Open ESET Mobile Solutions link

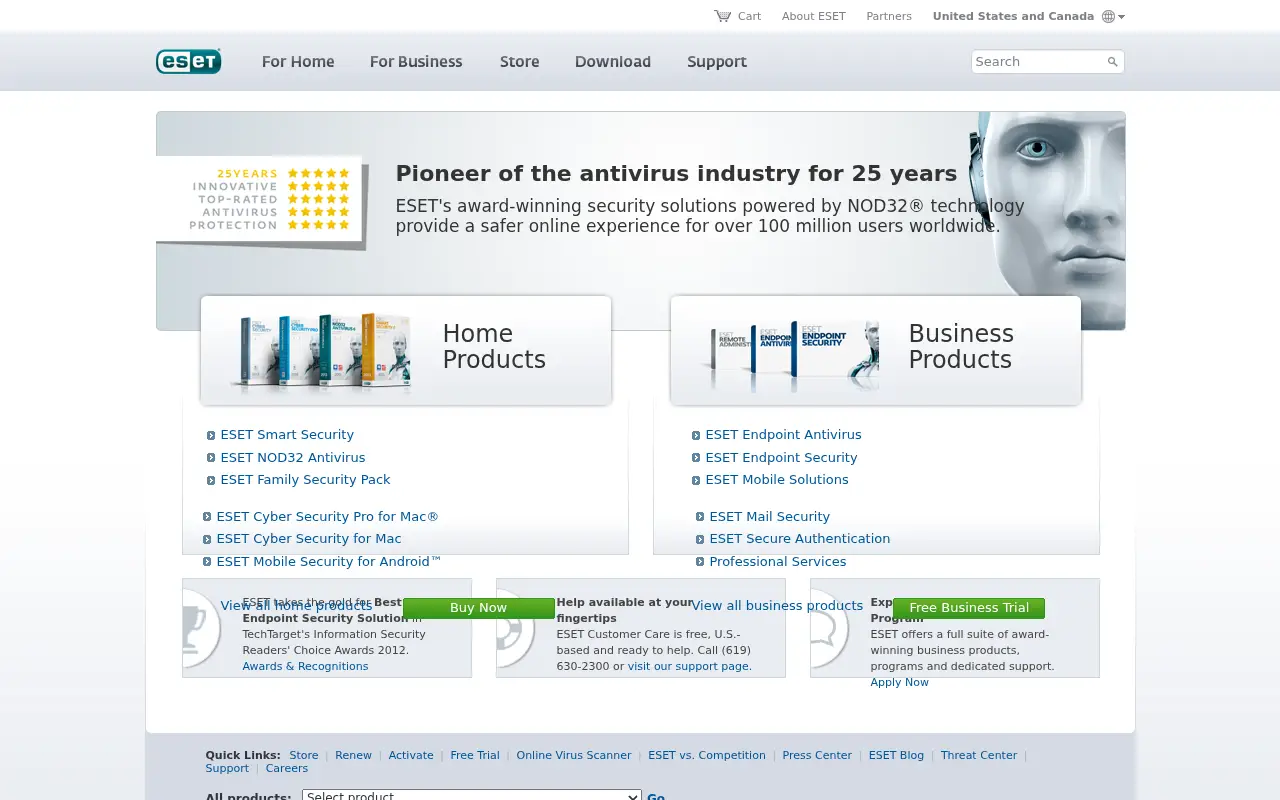pos(777,480)
